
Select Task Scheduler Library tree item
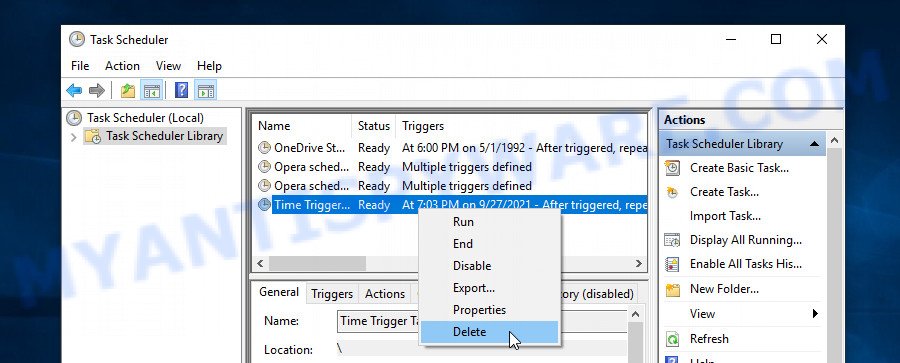point(164,136)
